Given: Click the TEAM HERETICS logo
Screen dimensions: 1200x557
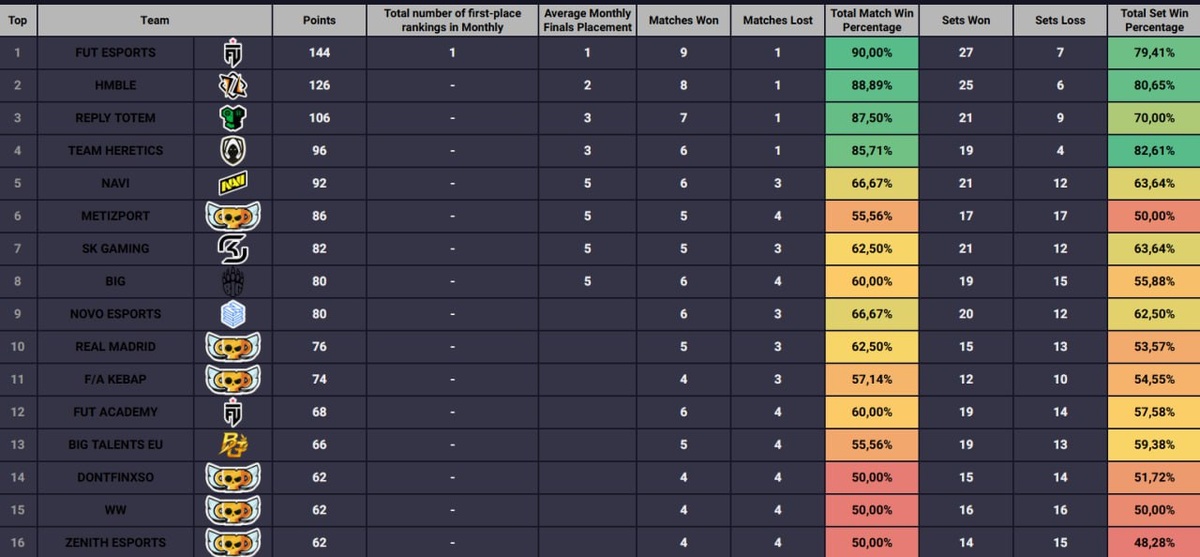Looking at the screenshot, I should [x=232, y=151].
